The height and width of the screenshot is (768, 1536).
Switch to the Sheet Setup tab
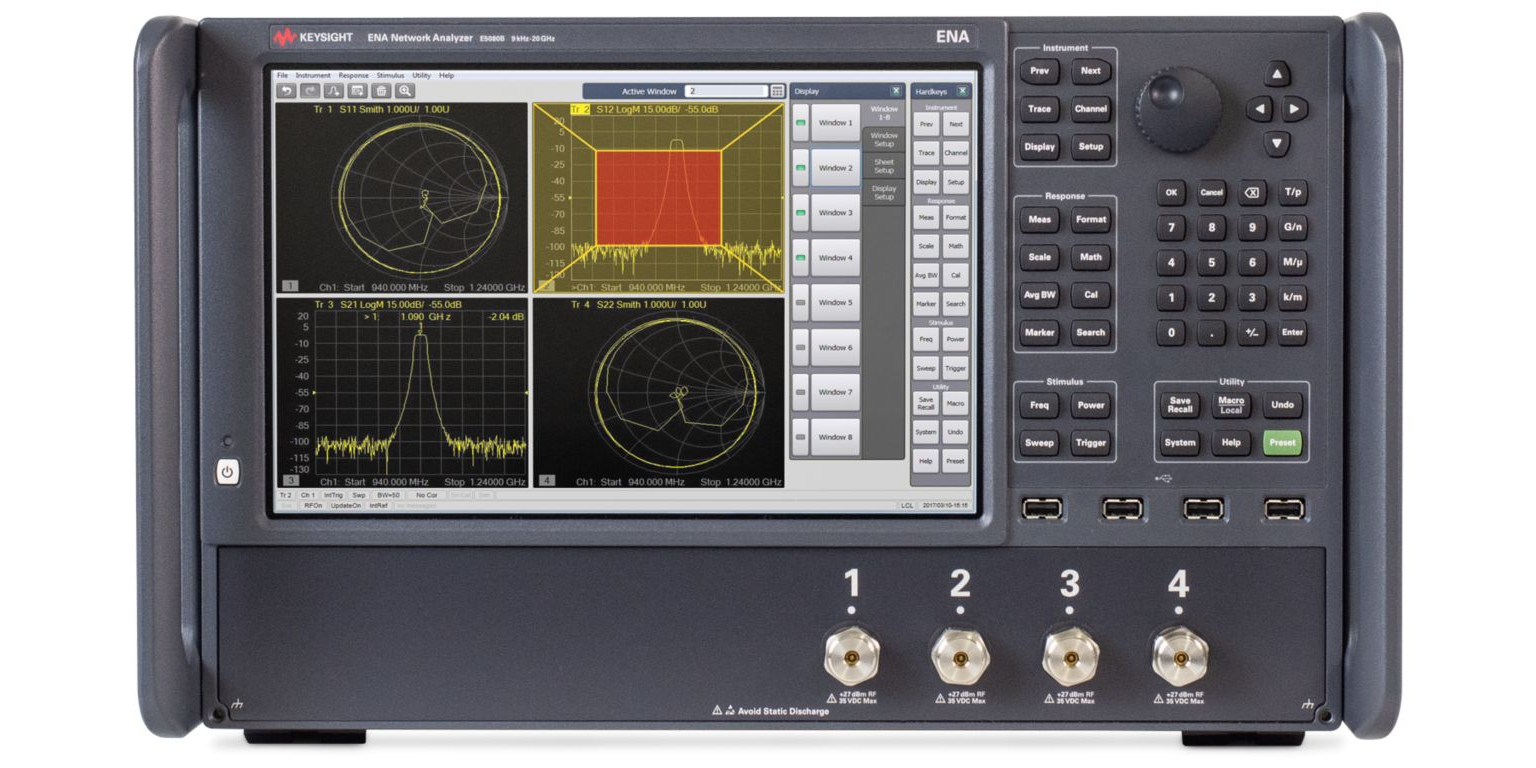pos(884,166)
